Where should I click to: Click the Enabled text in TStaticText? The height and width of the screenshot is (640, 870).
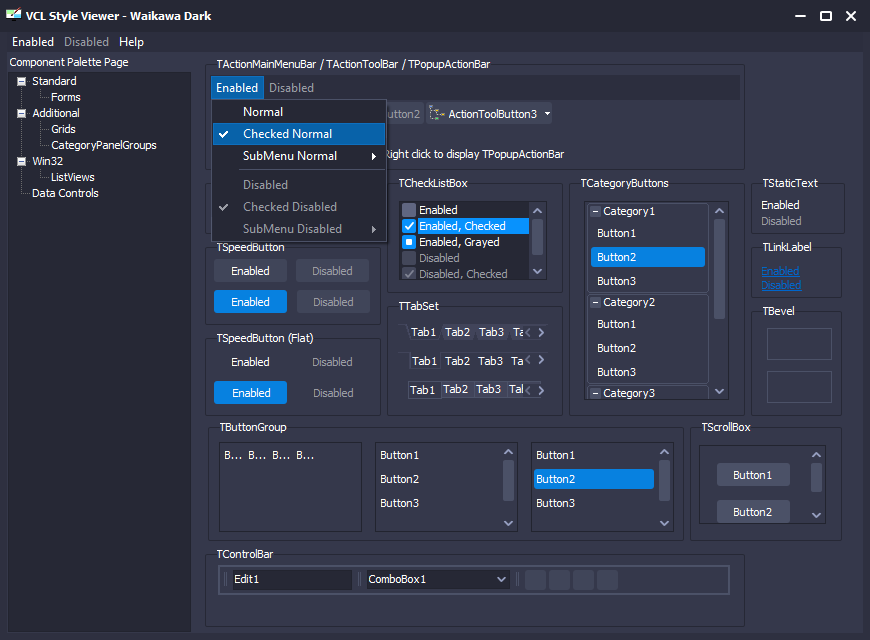[780, 205]
